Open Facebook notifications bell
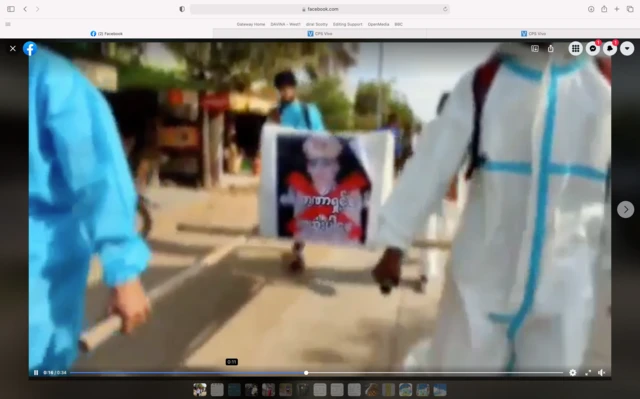Image resolution: width=640 pixels, height=399 pixels. (x=610, y=49)
